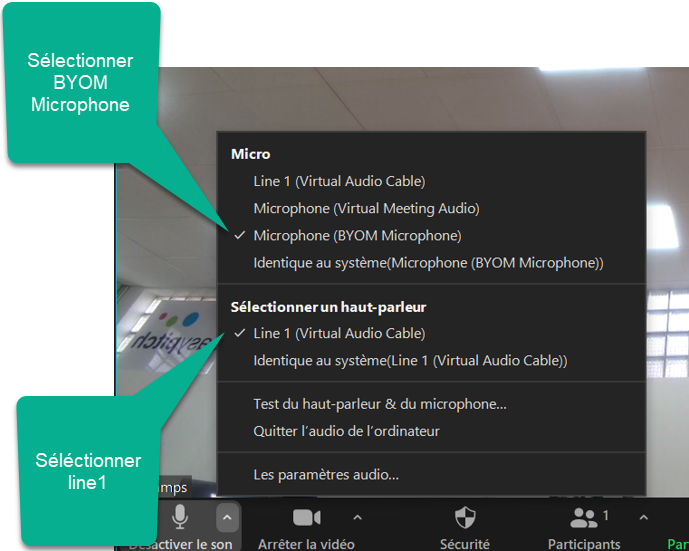
Task: Pick Identique au système microphone option
Action: [428, 263]
